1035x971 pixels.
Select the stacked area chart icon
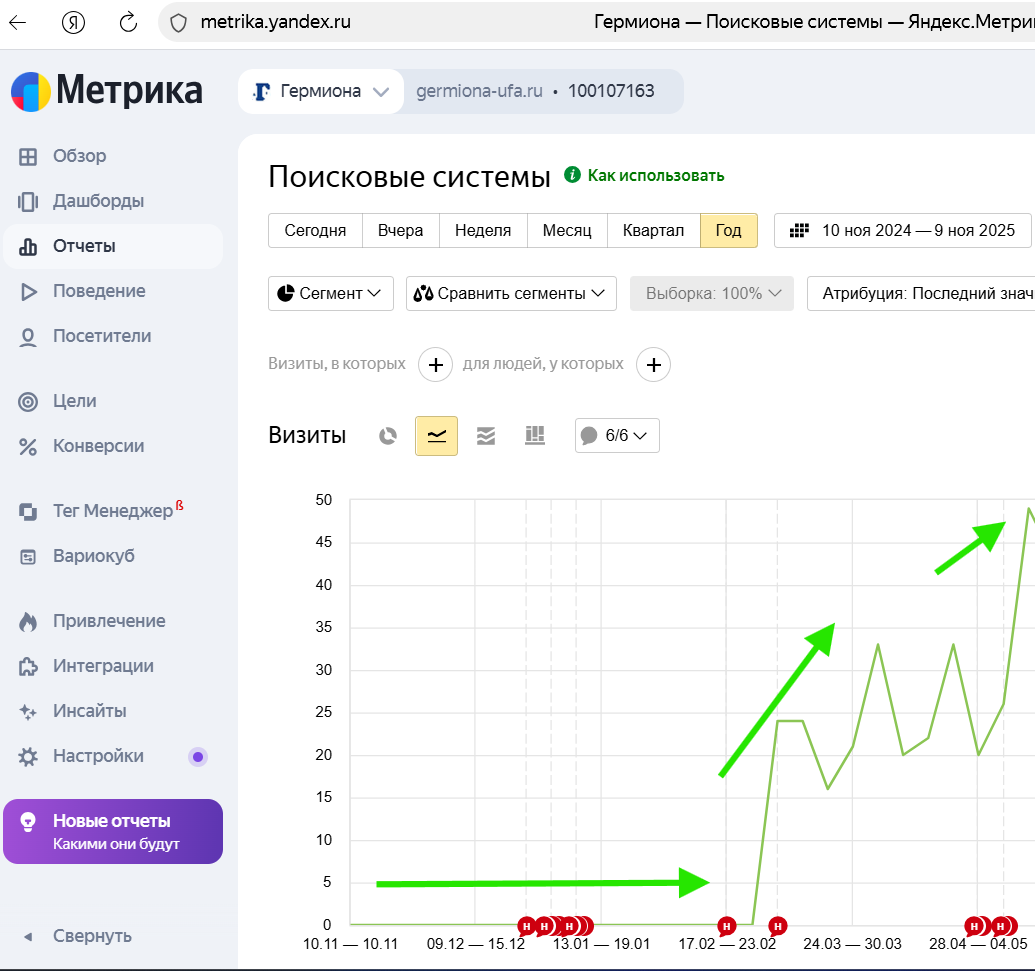tap(486, 436)
